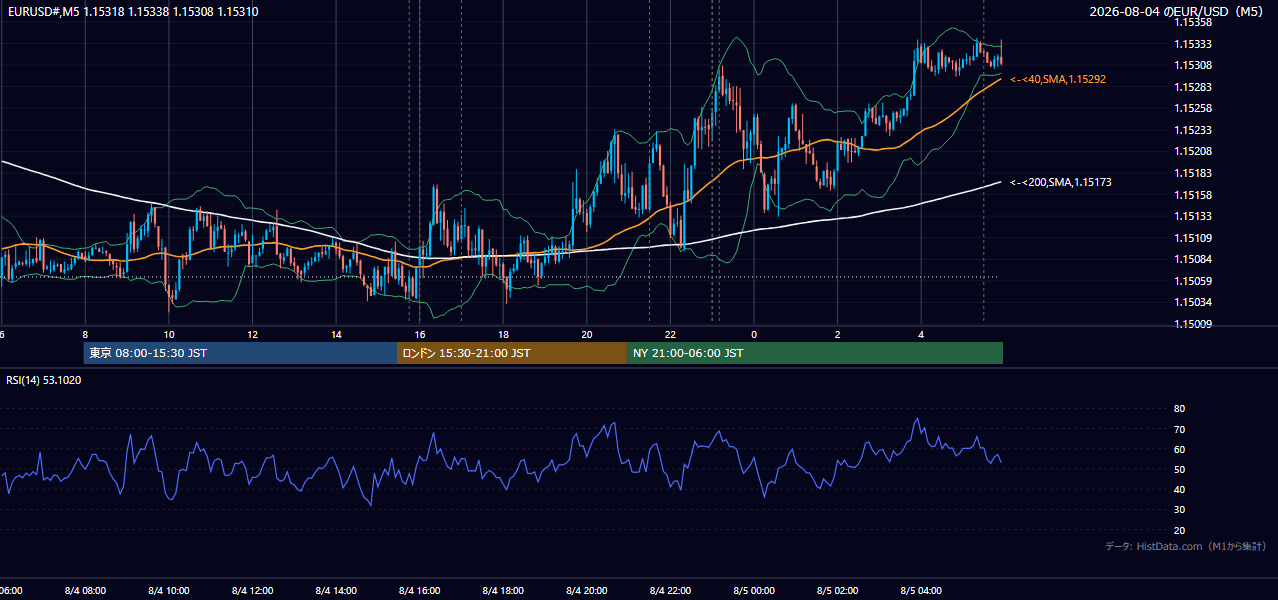1278x600 pixels.
Task: Click the 8/4 22:00 date label
Action: (671, 590)
